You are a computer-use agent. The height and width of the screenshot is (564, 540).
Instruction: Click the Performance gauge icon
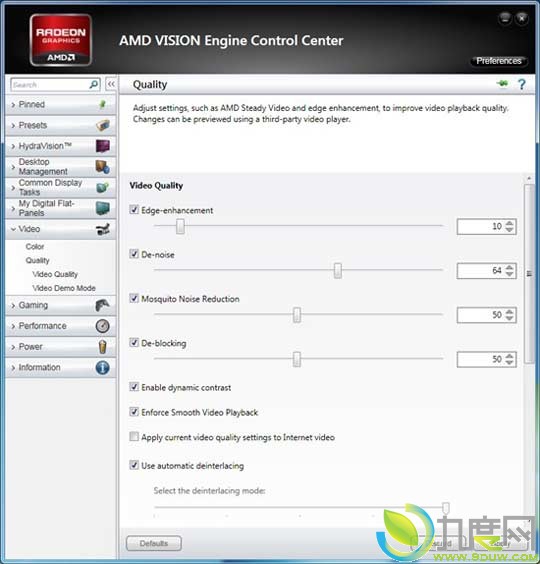coord(103,326)
